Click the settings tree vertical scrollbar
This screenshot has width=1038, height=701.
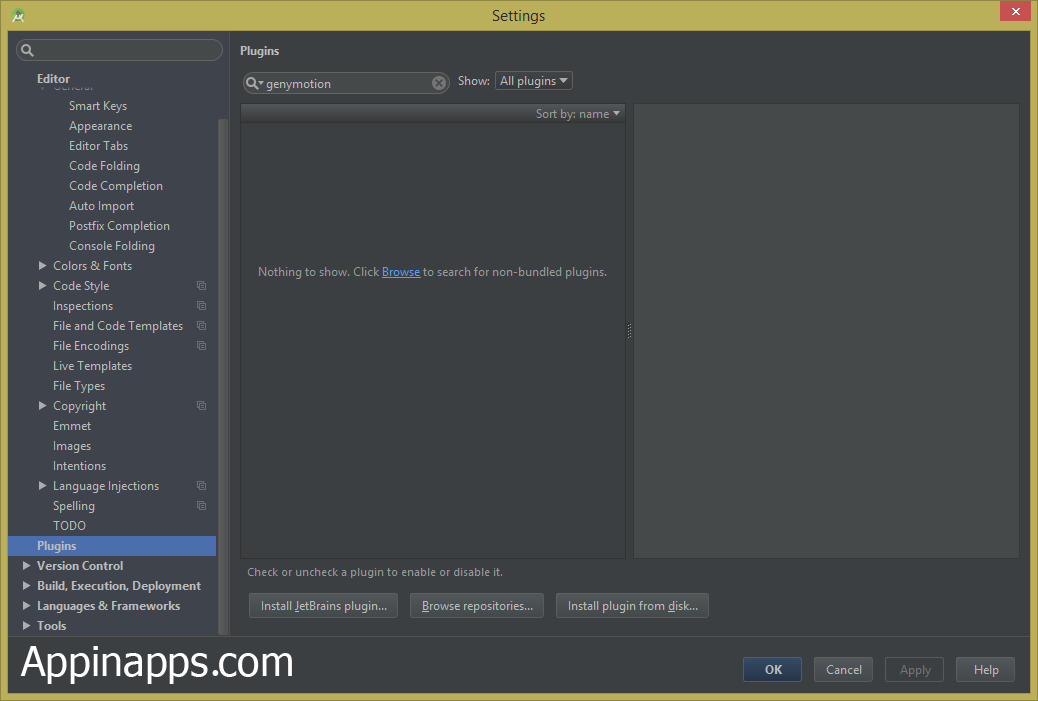[x=223, y=376]
